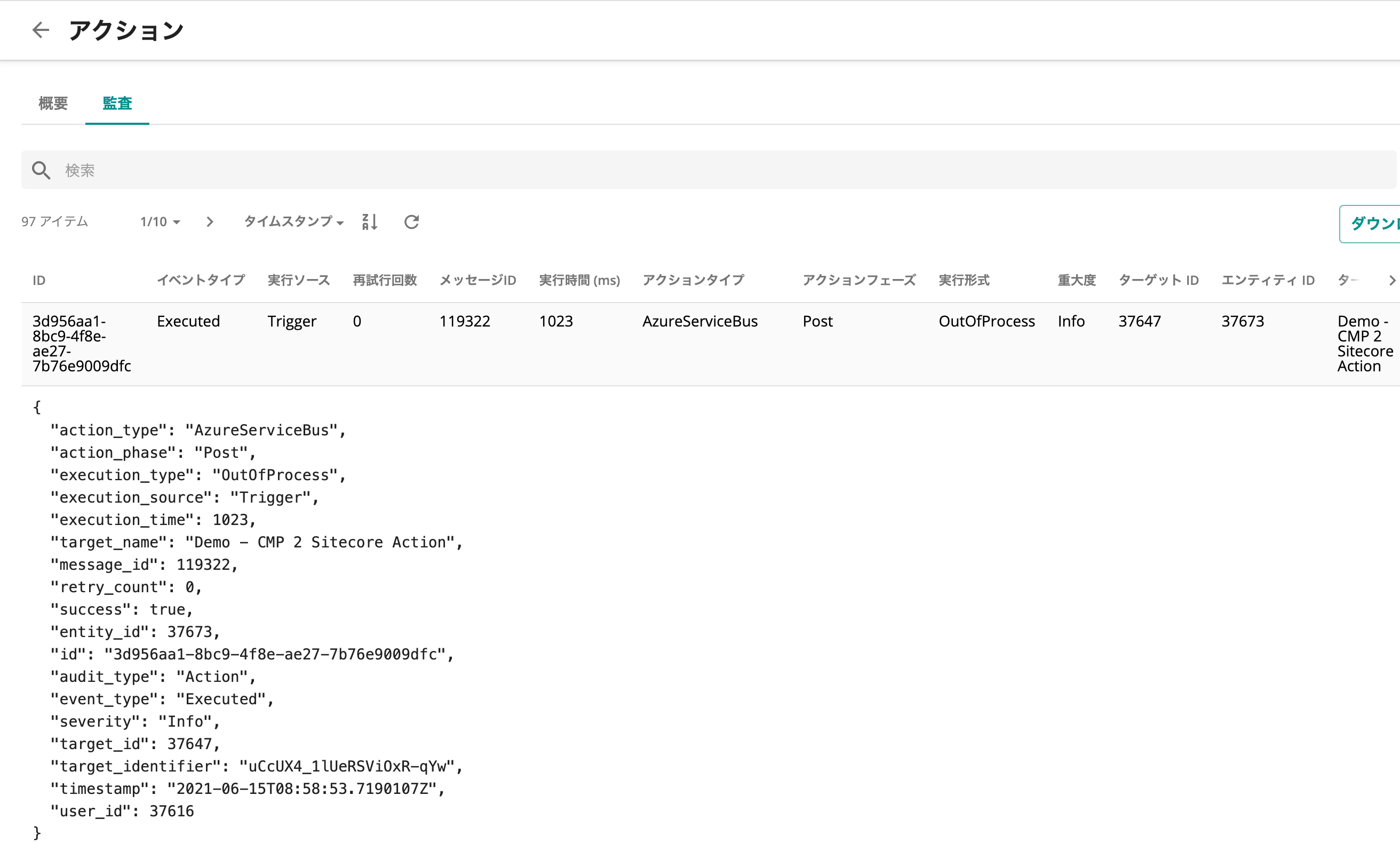Click the ID column header

click(38, 280)
